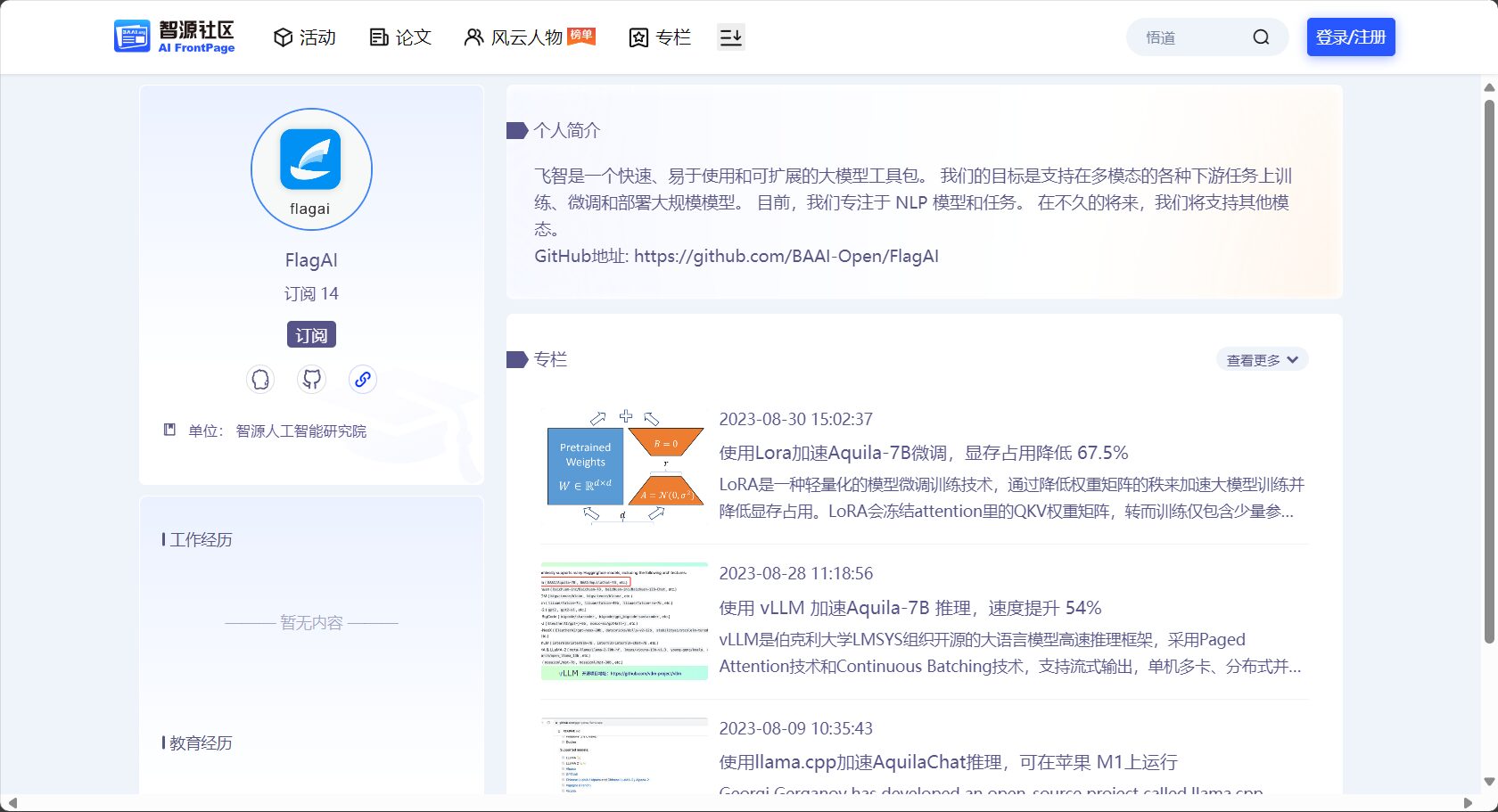This screenshot has height=812, width=1498.
Task: Click the 订阅 subscribe button
Action: click(311, 335)
